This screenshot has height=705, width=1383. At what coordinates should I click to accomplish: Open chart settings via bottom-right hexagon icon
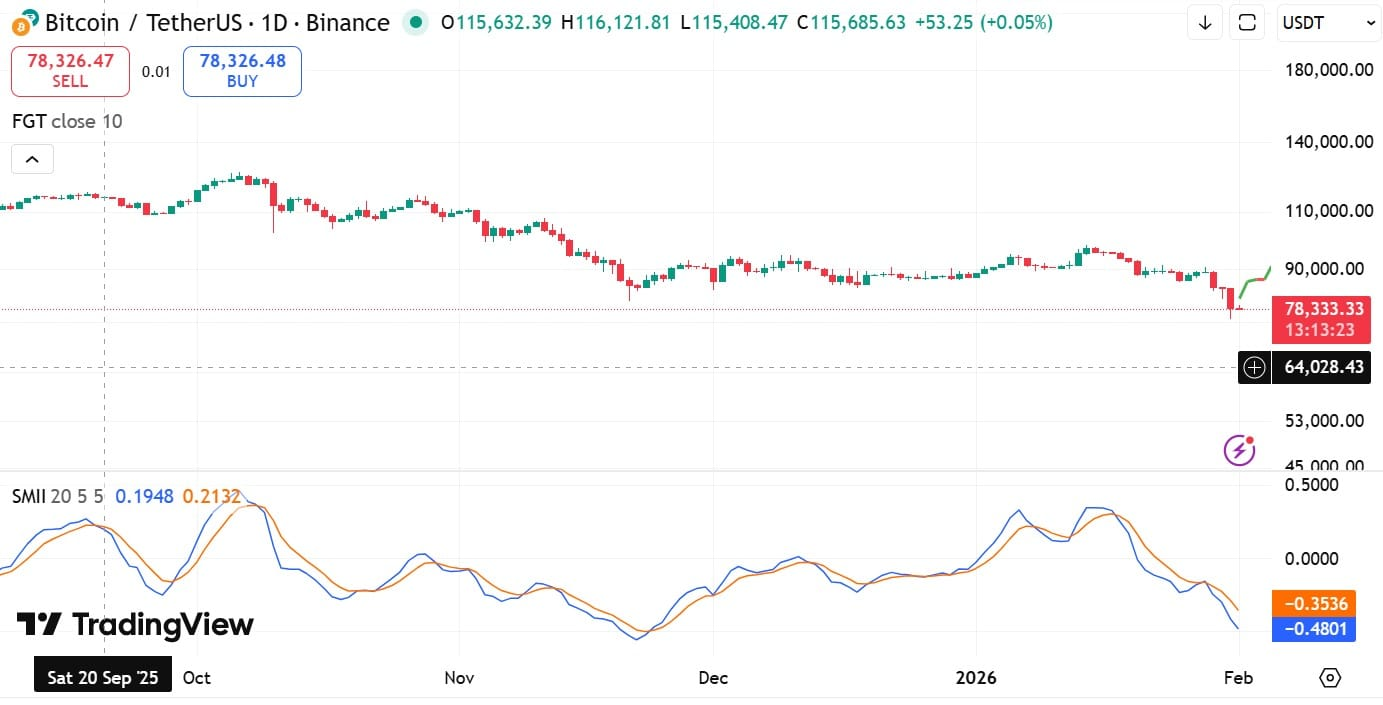point(1329,678)
